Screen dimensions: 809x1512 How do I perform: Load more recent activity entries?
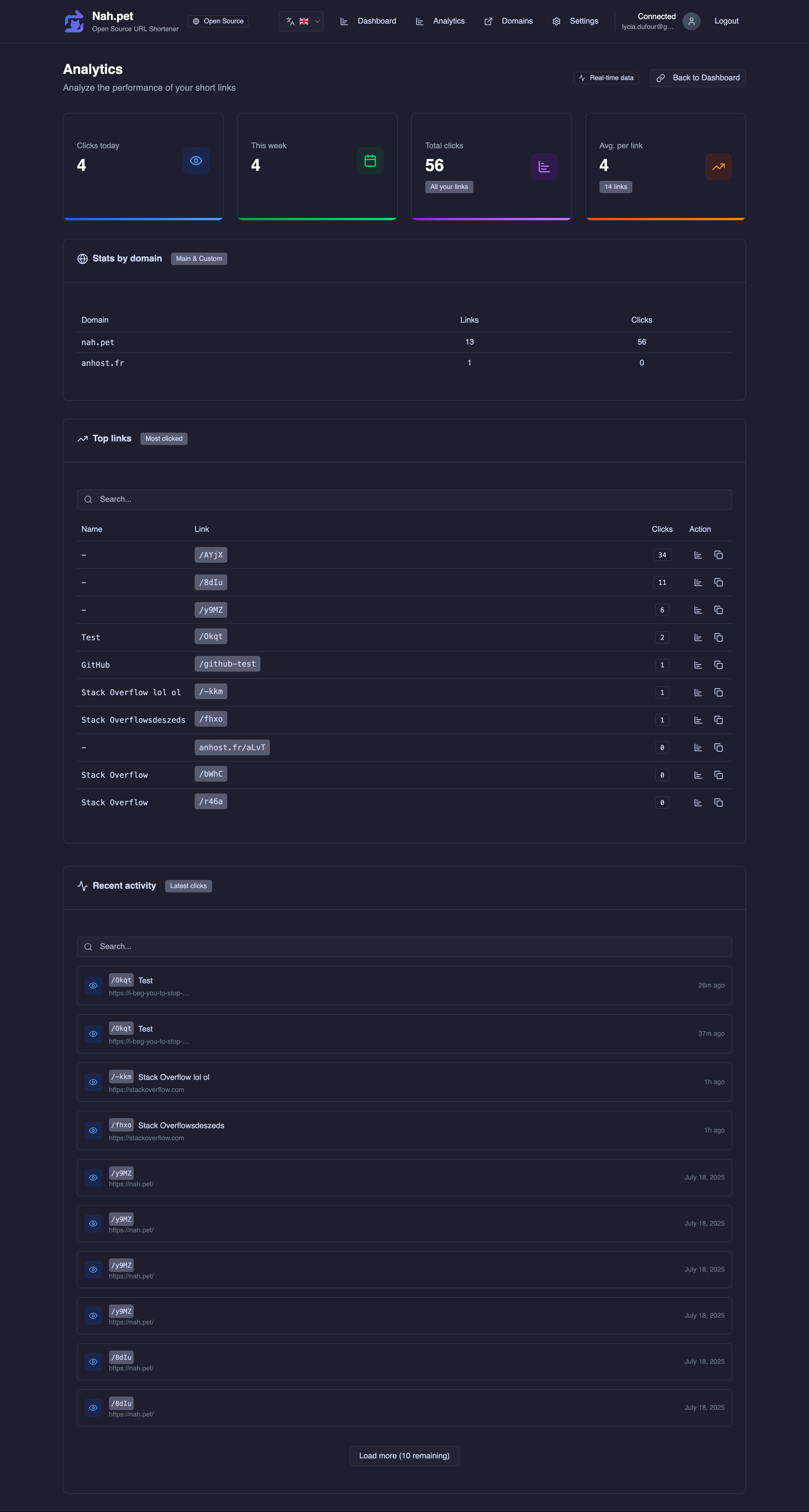tap(404, 1456)
